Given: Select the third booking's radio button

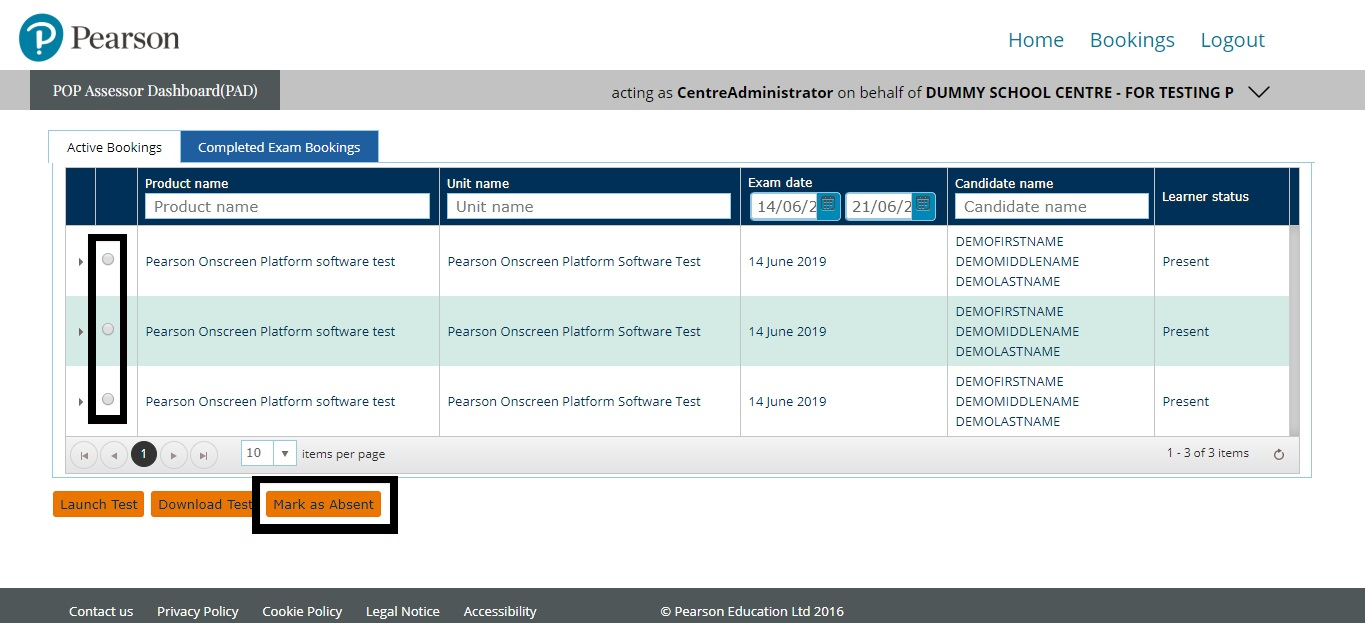Looking at the screenshot, I should click(x=108, y=399).
